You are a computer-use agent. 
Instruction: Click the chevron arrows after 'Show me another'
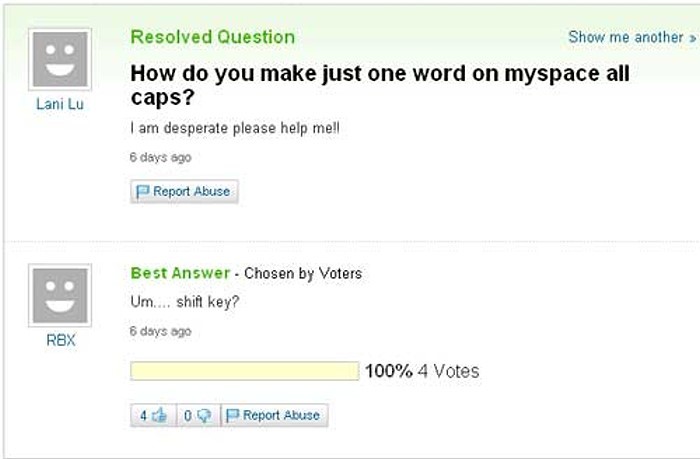coord(692,38)
